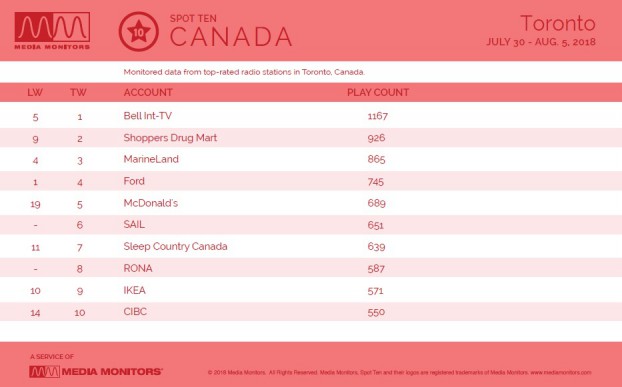This screenshot has width=622, height=387.
Task: Select the IKEA account row
Action: point(311,290)
